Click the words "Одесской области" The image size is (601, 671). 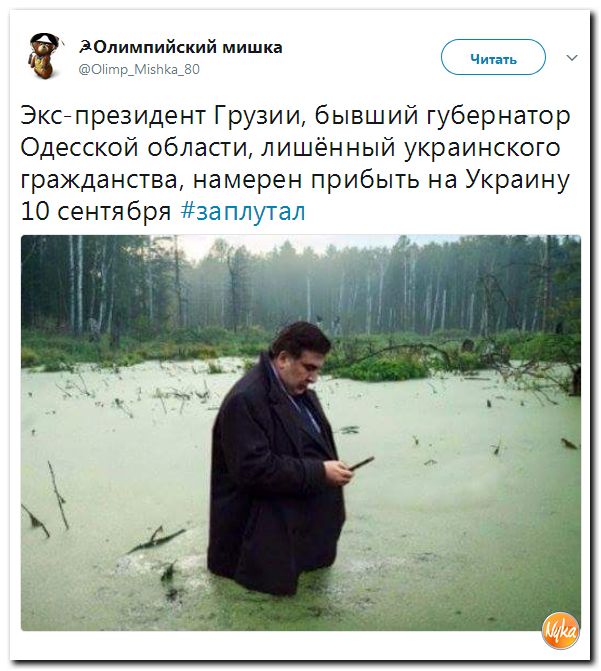[x=135, y=148]
